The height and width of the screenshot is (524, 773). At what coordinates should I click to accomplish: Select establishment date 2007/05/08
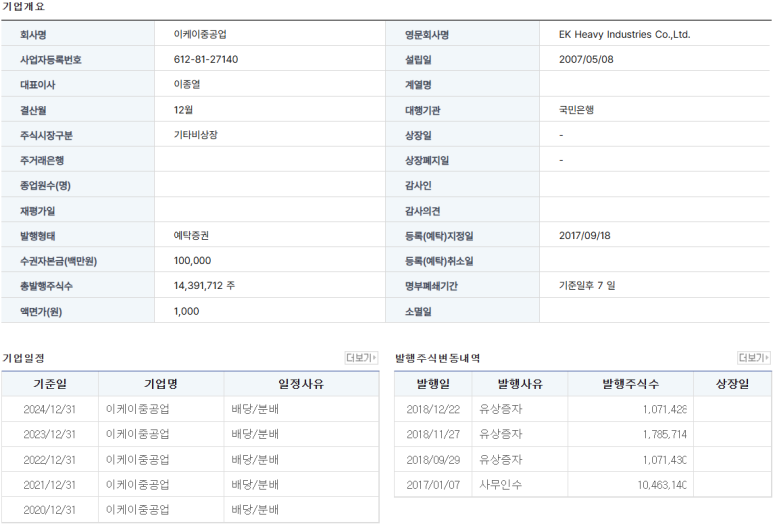click(x=586, y=59)
